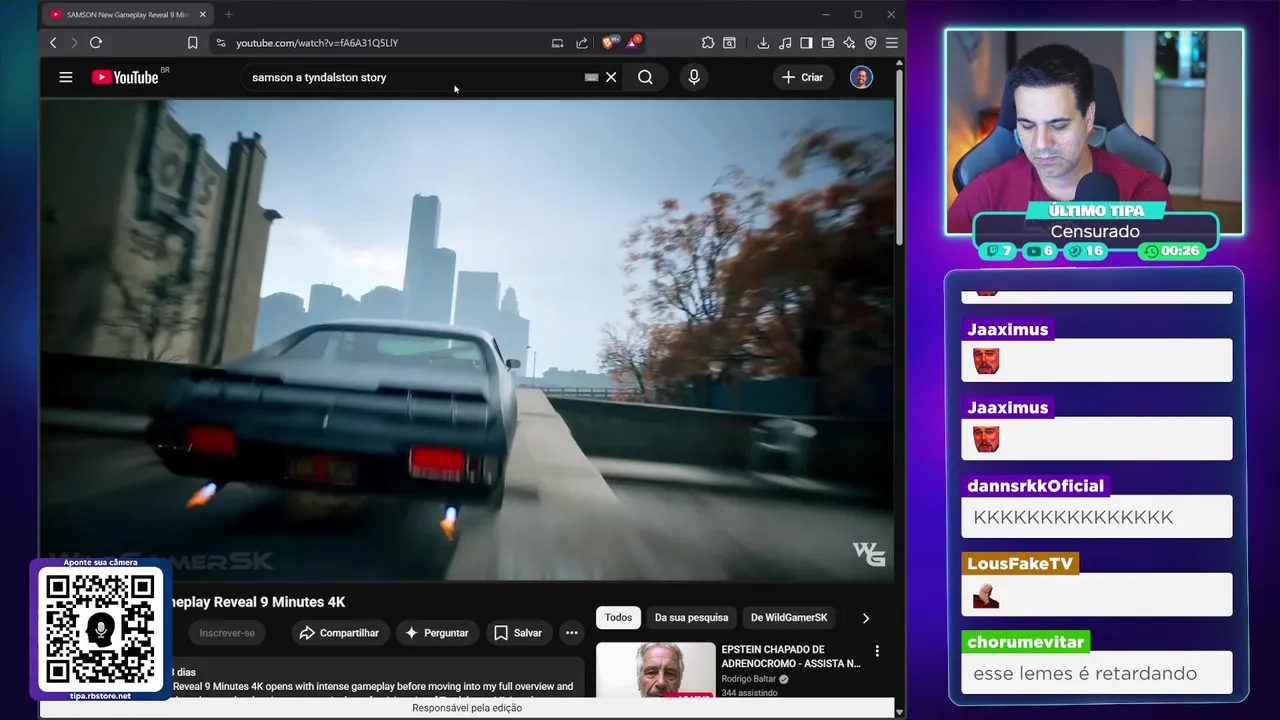
Task: Open the browser main hamburger menu
Action: pos(892,43)
